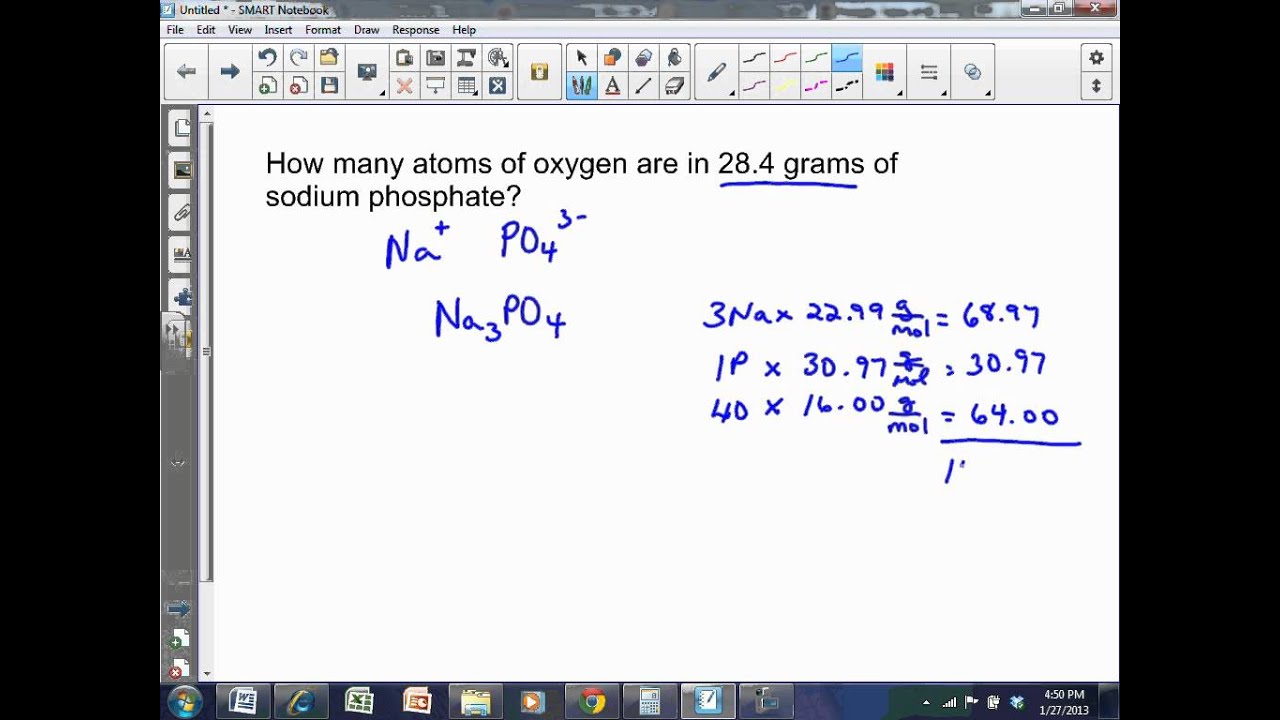Image resolution: width=1280 pixels, height=720 pixels.
Task: Open Excel from taskbar
Action: tap(359, 702)
